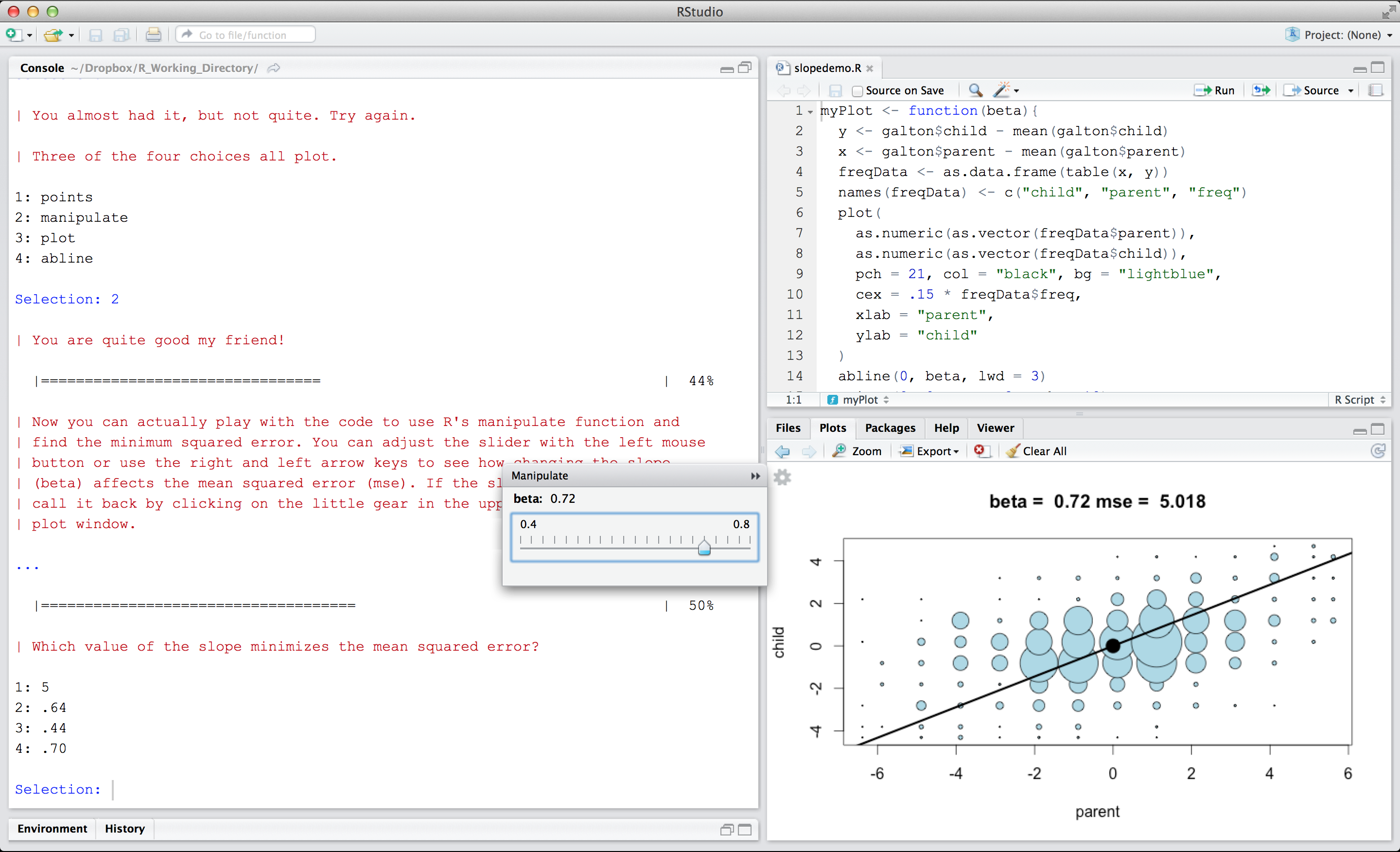This screenshot has height=852, width=1400.
Task: Show next plot with forward arrow
Action: (x=809, y=451)
